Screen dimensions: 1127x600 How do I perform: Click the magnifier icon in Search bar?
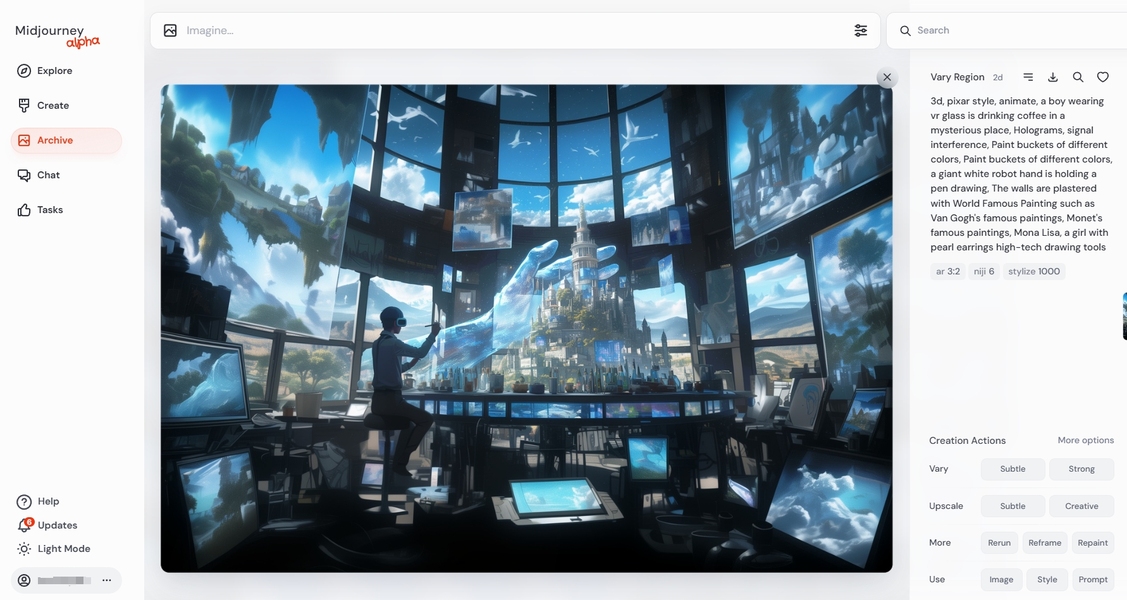coord(905,31)
